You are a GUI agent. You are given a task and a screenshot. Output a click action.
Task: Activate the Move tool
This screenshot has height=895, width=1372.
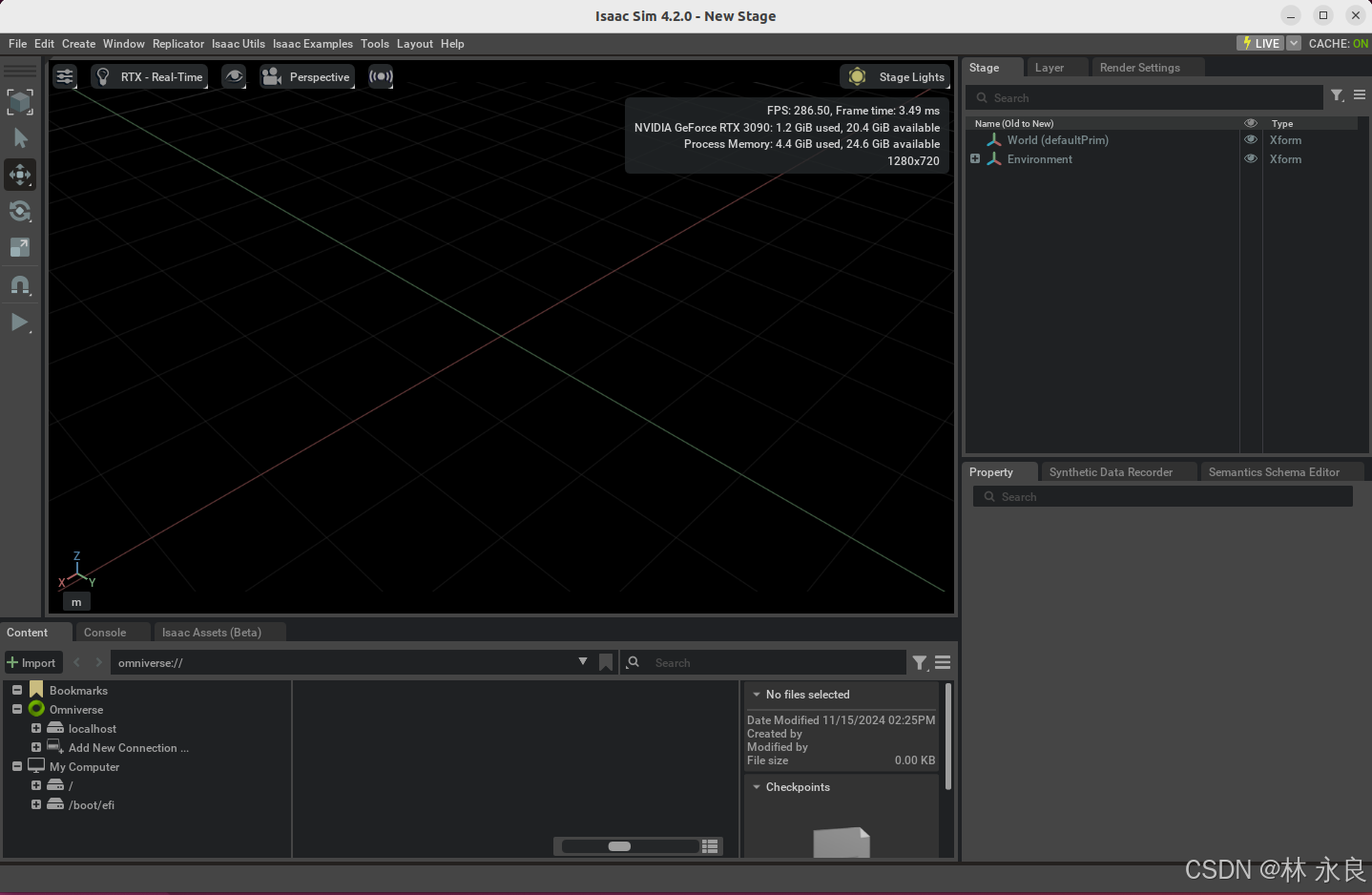pos(20,175)
